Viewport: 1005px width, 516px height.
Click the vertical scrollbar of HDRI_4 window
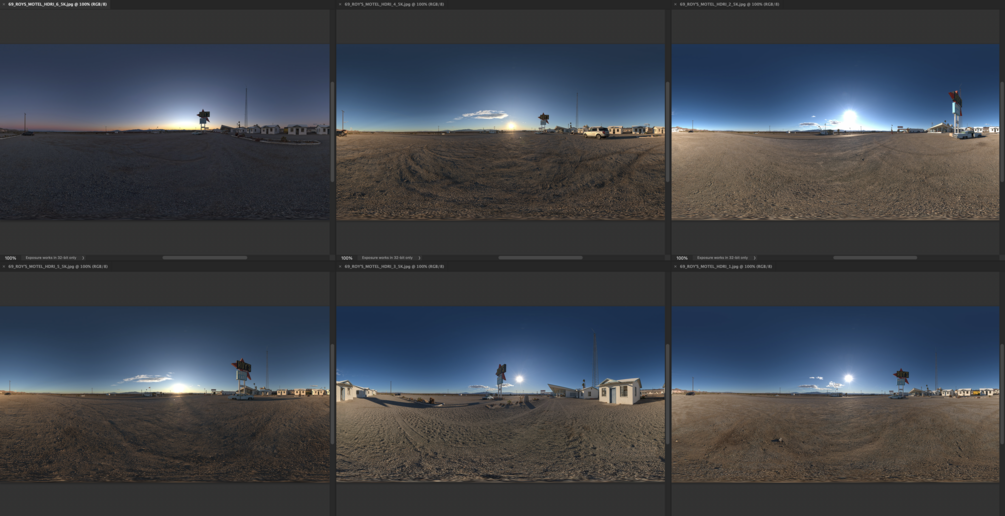coord(667,131)
